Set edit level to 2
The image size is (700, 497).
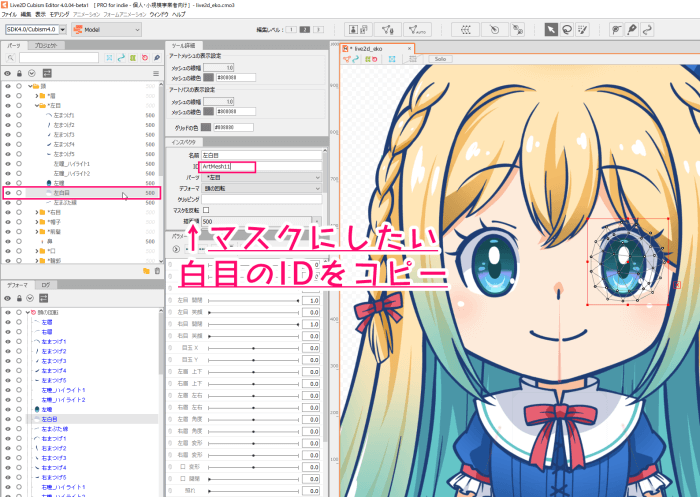pos(304,29)
